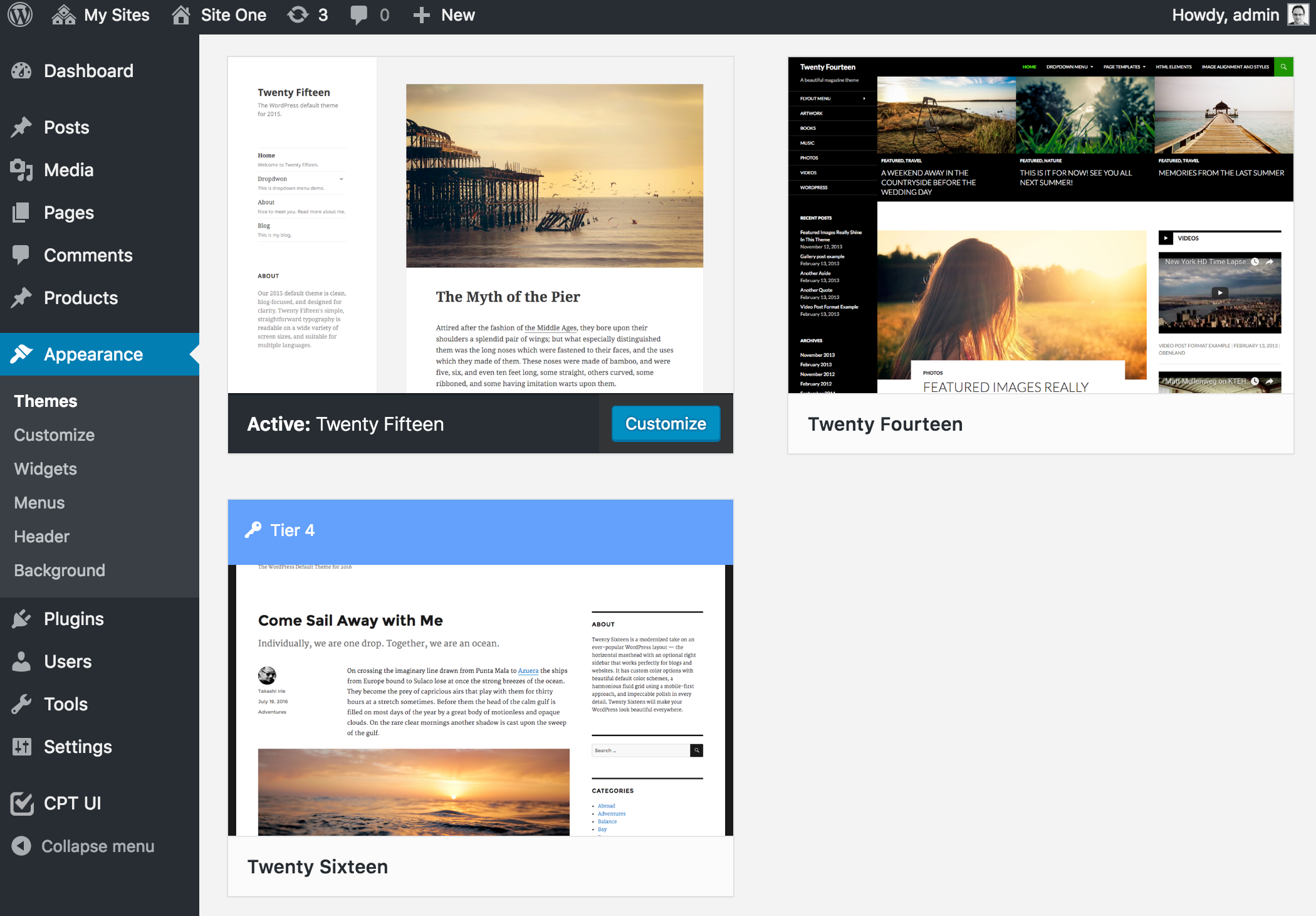This screenshot has width=1316, height=916.
Task: Open the admin avatar picture
Action: (1298, 15)
